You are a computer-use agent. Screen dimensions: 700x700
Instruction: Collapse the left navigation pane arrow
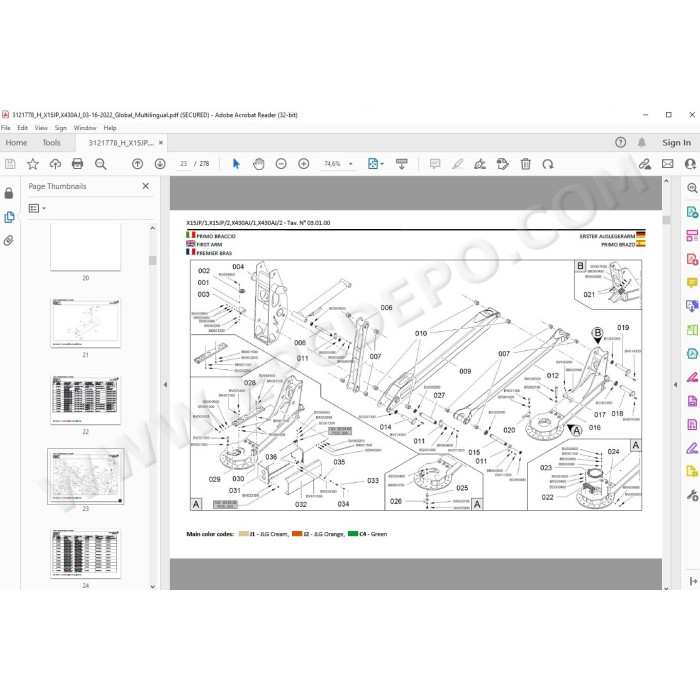pyautogui.click(x=165, y=384)
